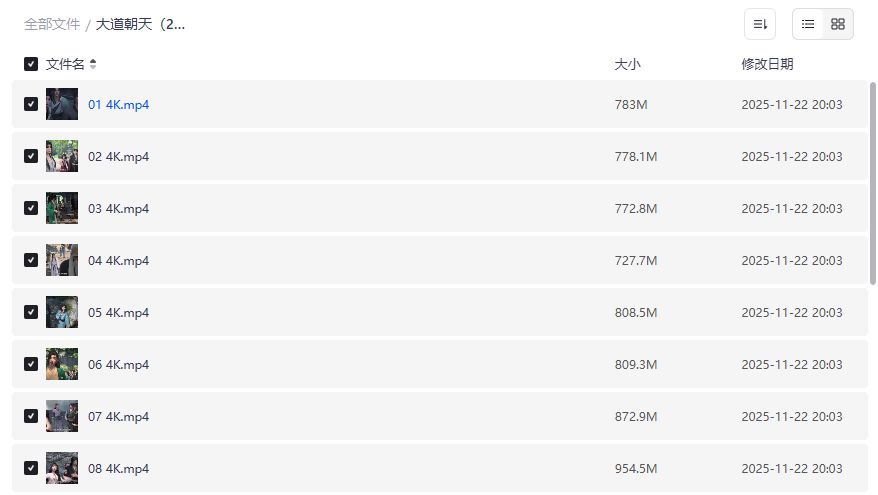Toggle file name column sort arrows
This screenshot has width=878, height=495.
coord(93,64)
